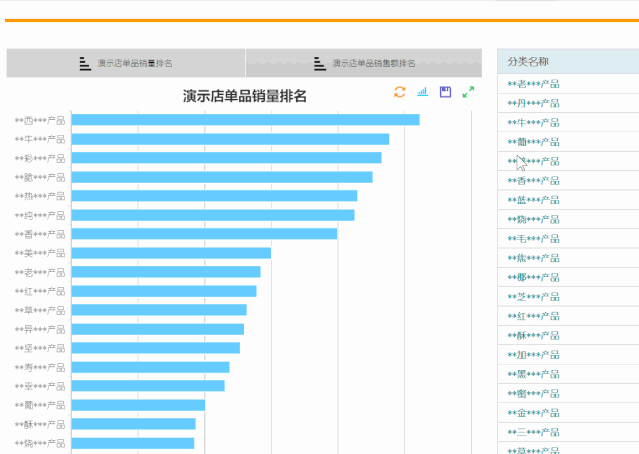Click the bar icon in 演示店单品销售额排名 tab
This screenshot has width=639, height=454.
(x=320, y=63)
